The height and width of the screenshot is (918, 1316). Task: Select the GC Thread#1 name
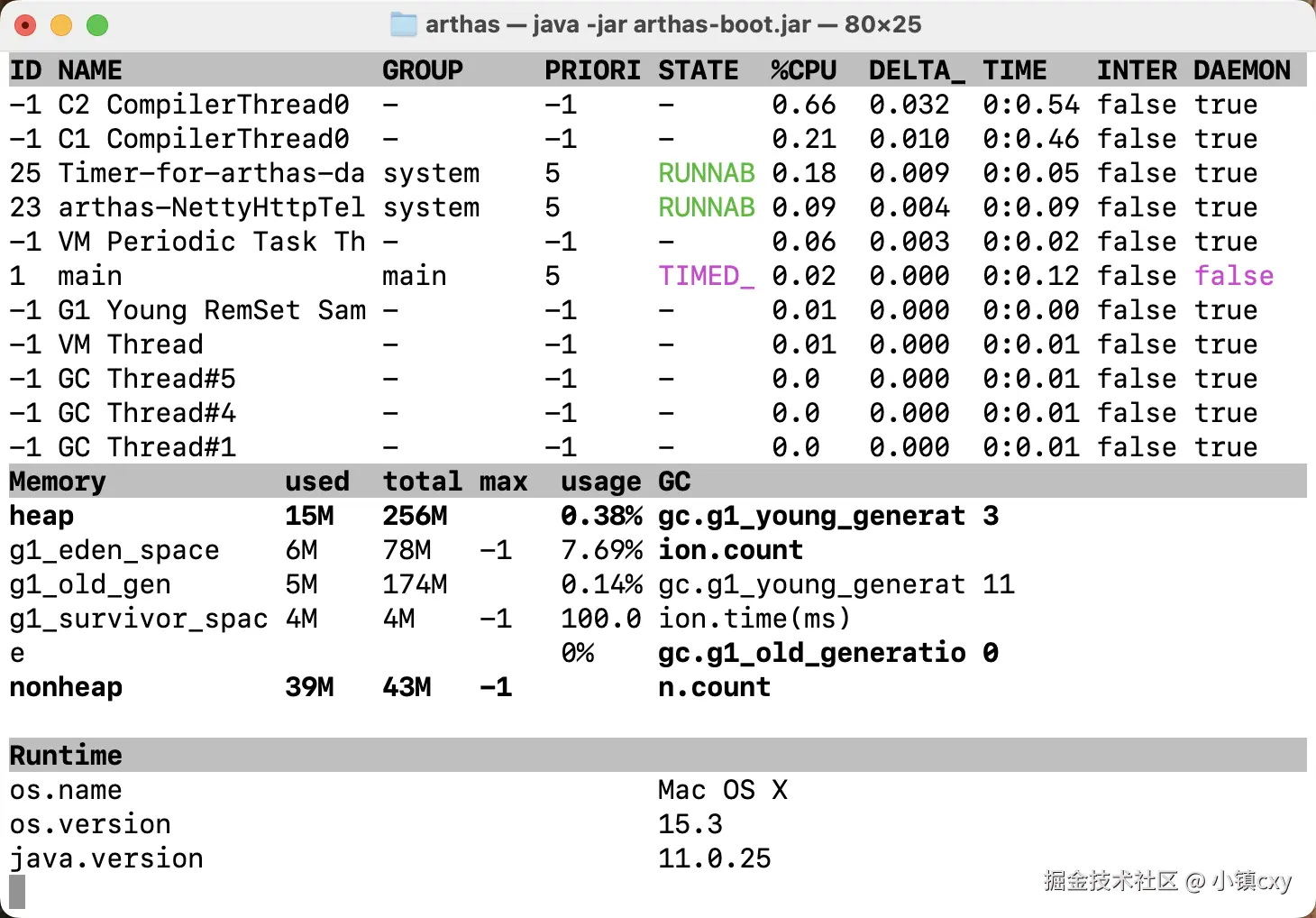[147, 447]
